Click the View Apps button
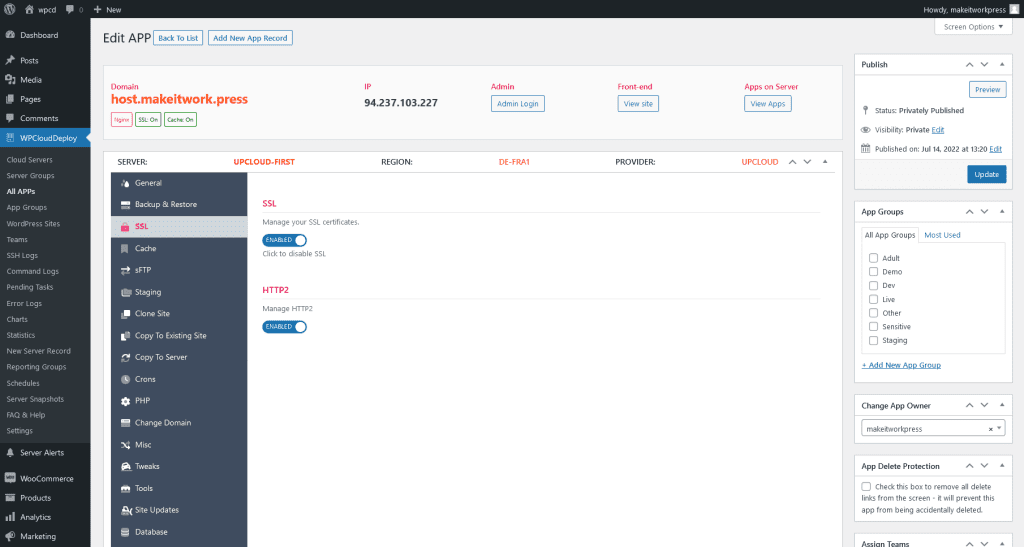This screenshot has height=547, width=1024. click(767, 104)
